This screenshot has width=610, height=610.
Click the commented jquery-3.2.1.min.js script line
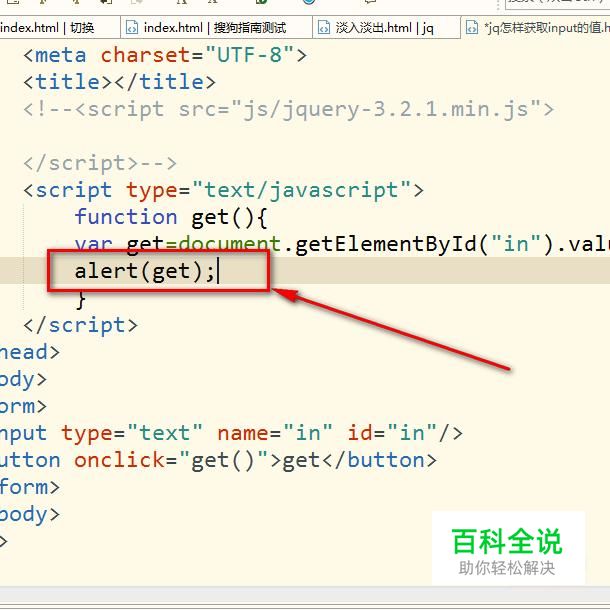(x=289, y=109)
